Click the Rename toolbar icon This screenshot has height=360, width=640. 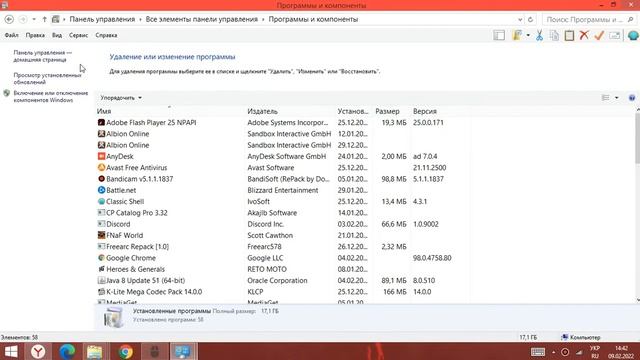tap(614, 36)
